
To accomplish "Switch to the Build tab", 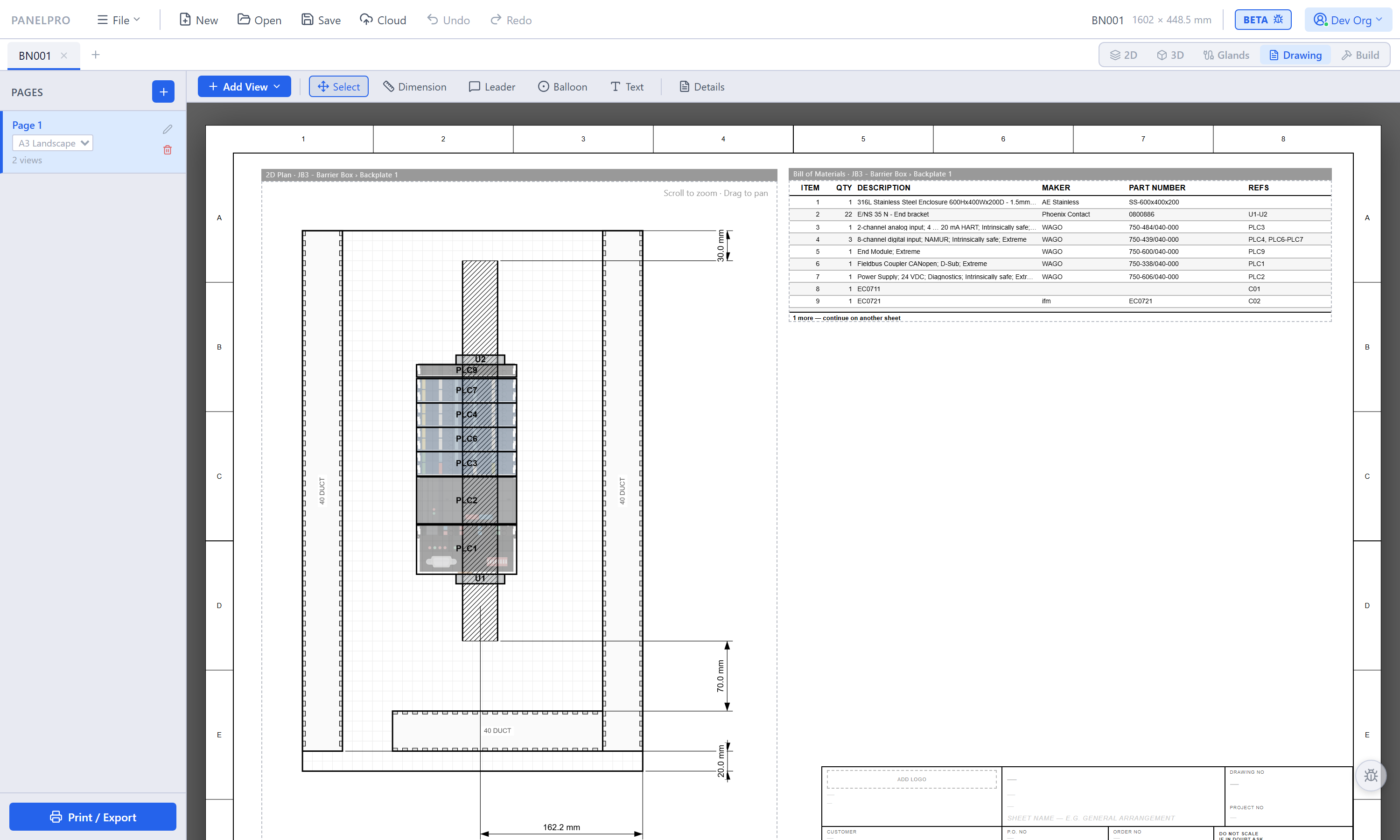I will [1360, 55].
